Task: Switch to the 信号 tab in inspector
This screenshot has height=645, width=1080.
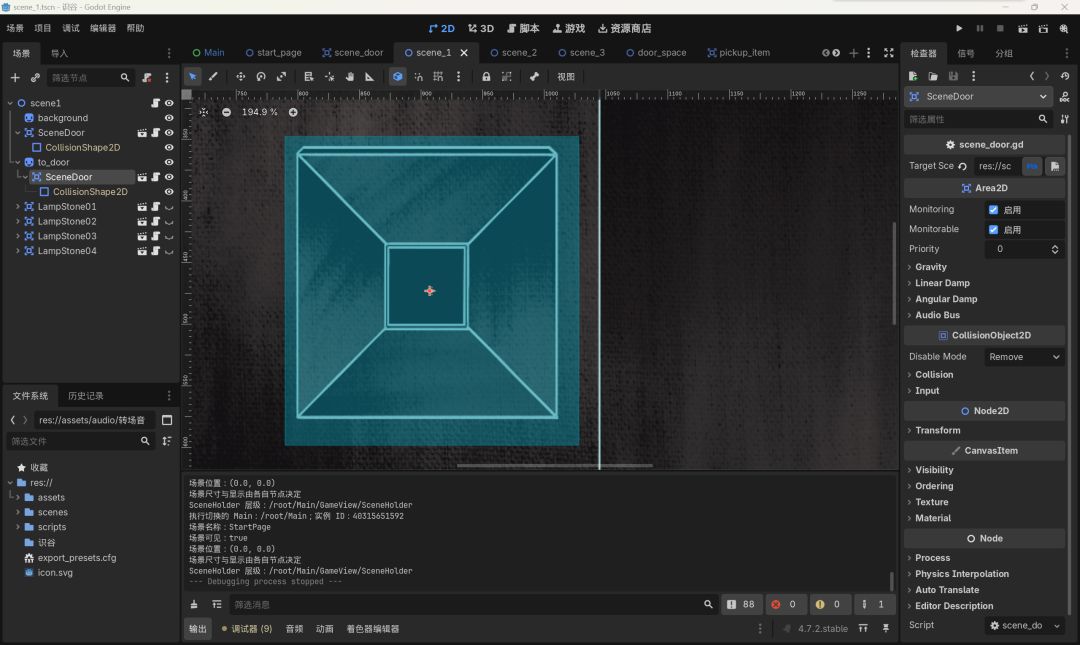Action: [966, 53]
